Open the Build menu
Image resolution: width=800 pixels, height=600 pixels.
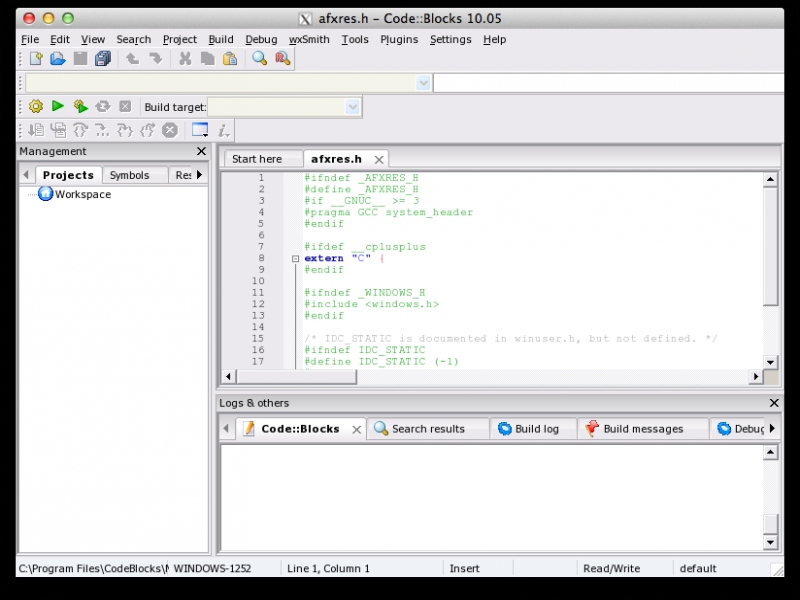221,39
